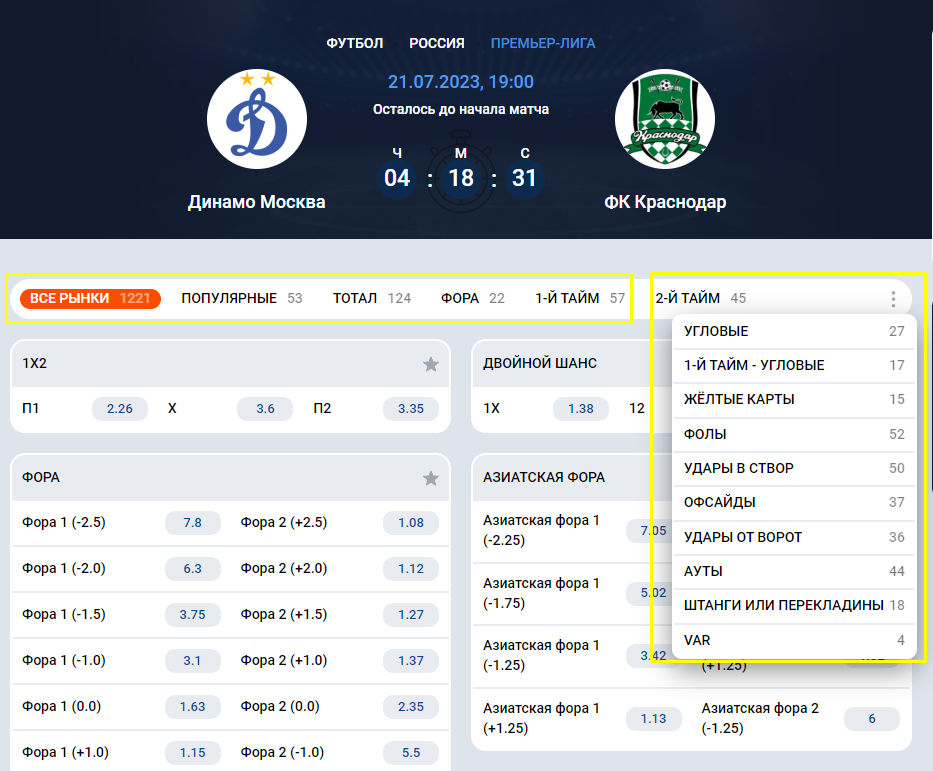Switch to the ПОПУЛЯРНЫЕ tab
933x771 pixels.
pos(241,298)
